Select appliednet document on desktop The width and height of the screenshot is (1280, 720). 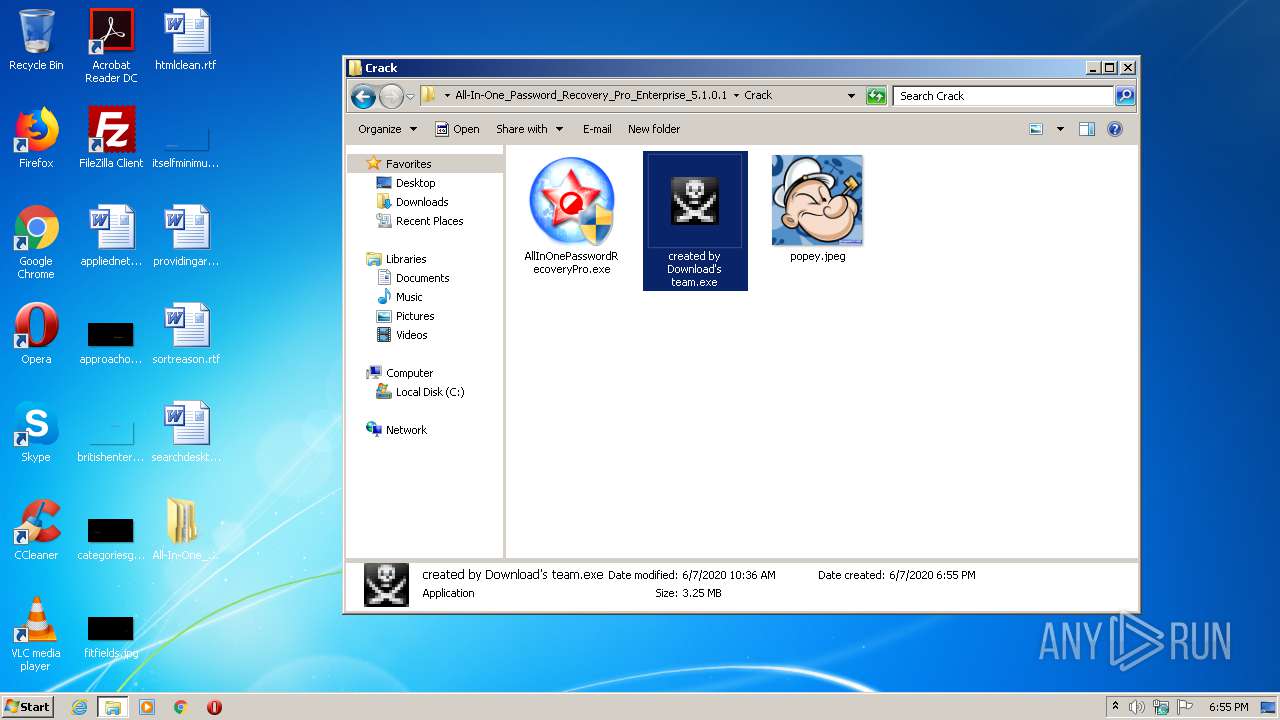tap(111, 236)
